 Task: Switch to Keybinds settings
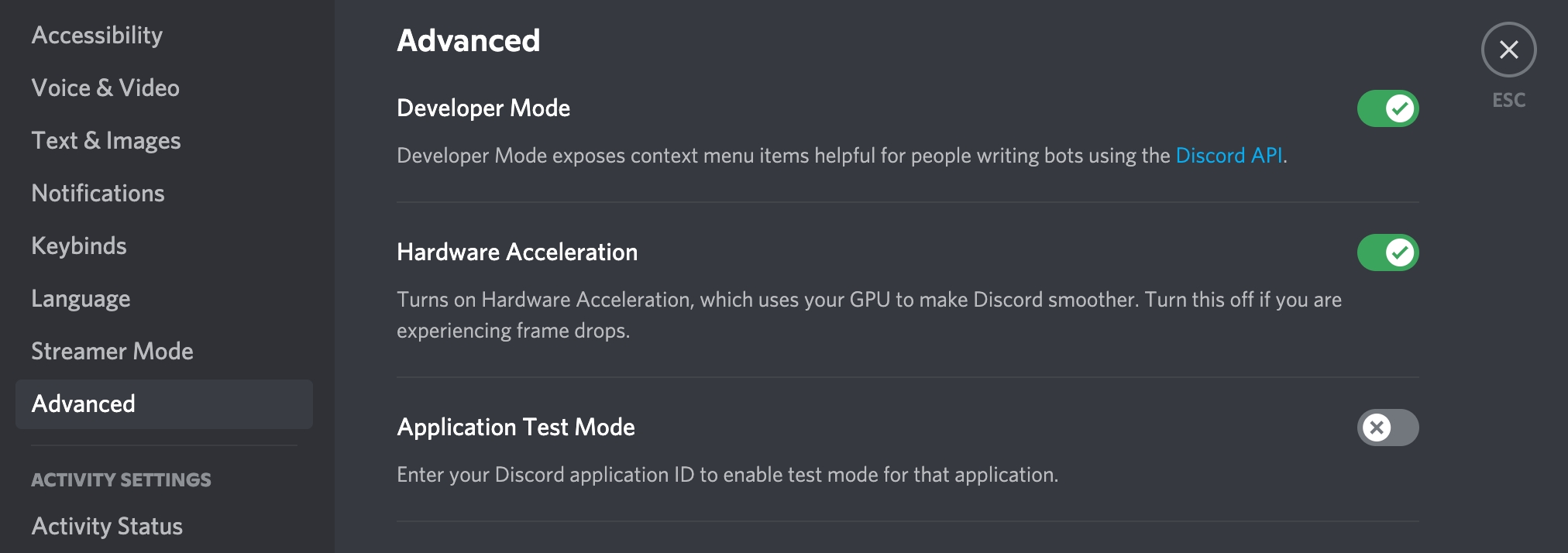(x=79, y=246)
